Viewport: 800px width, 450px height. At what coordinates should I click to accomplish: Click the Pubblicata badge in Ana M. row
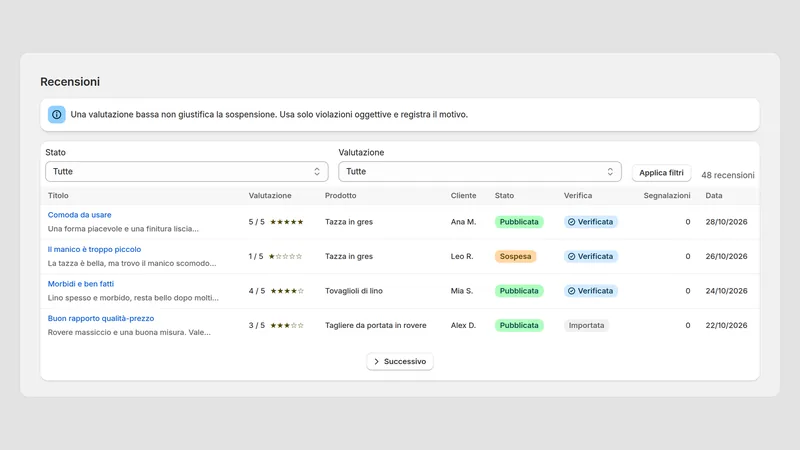(x=519, y=222)
